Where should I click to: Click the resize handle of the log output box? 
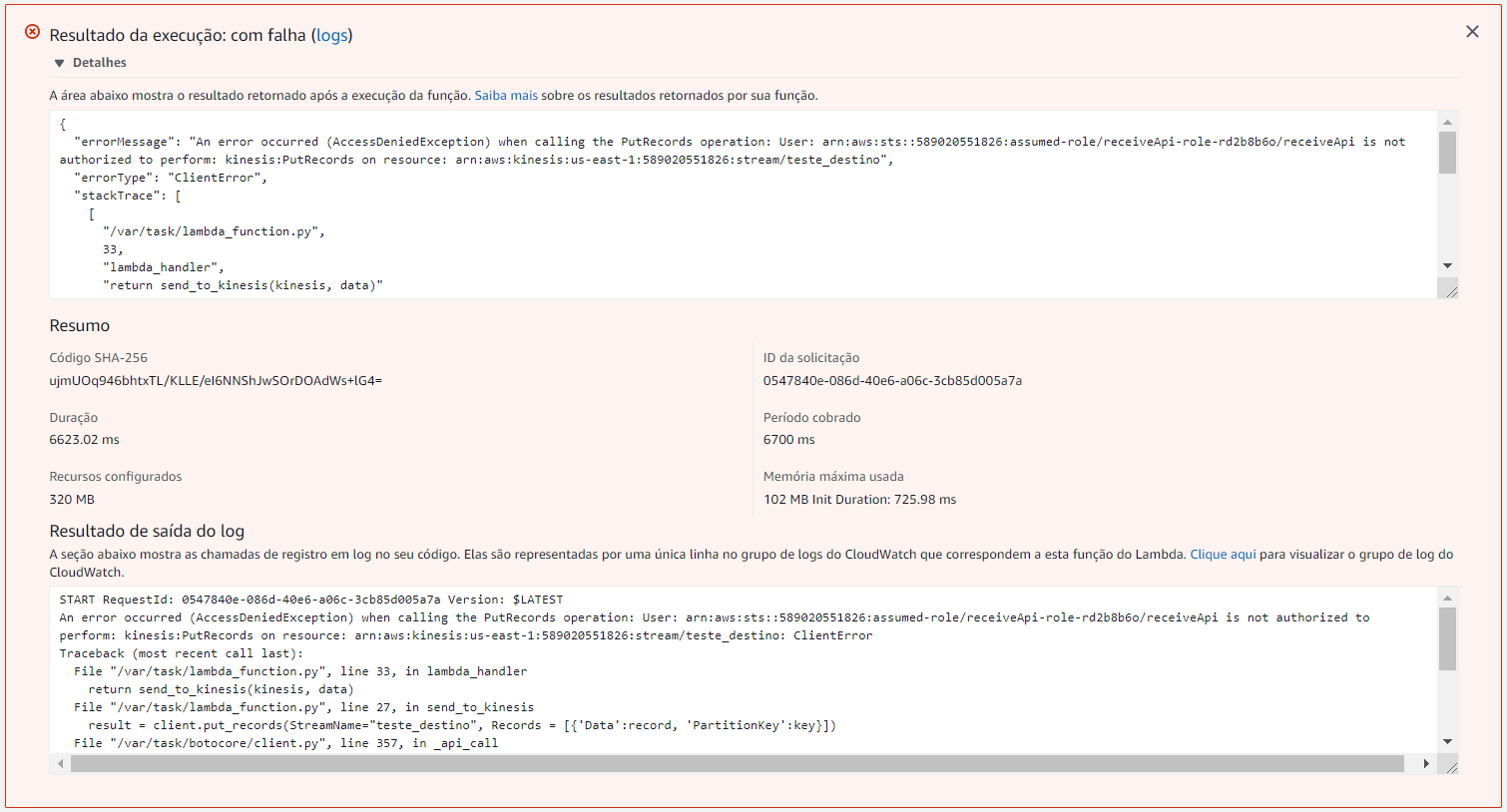pos(1450,766)
